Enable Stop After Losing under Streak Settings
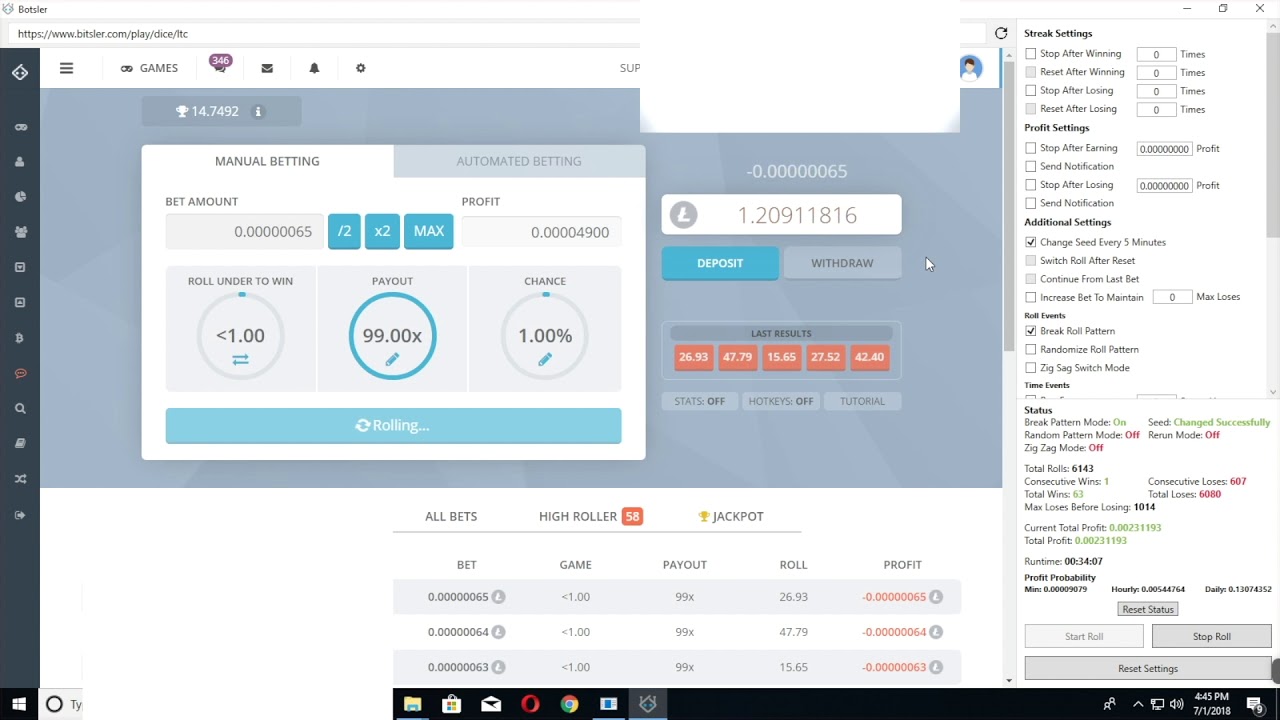The image size is (1280, 720). tap(1031, 91)
